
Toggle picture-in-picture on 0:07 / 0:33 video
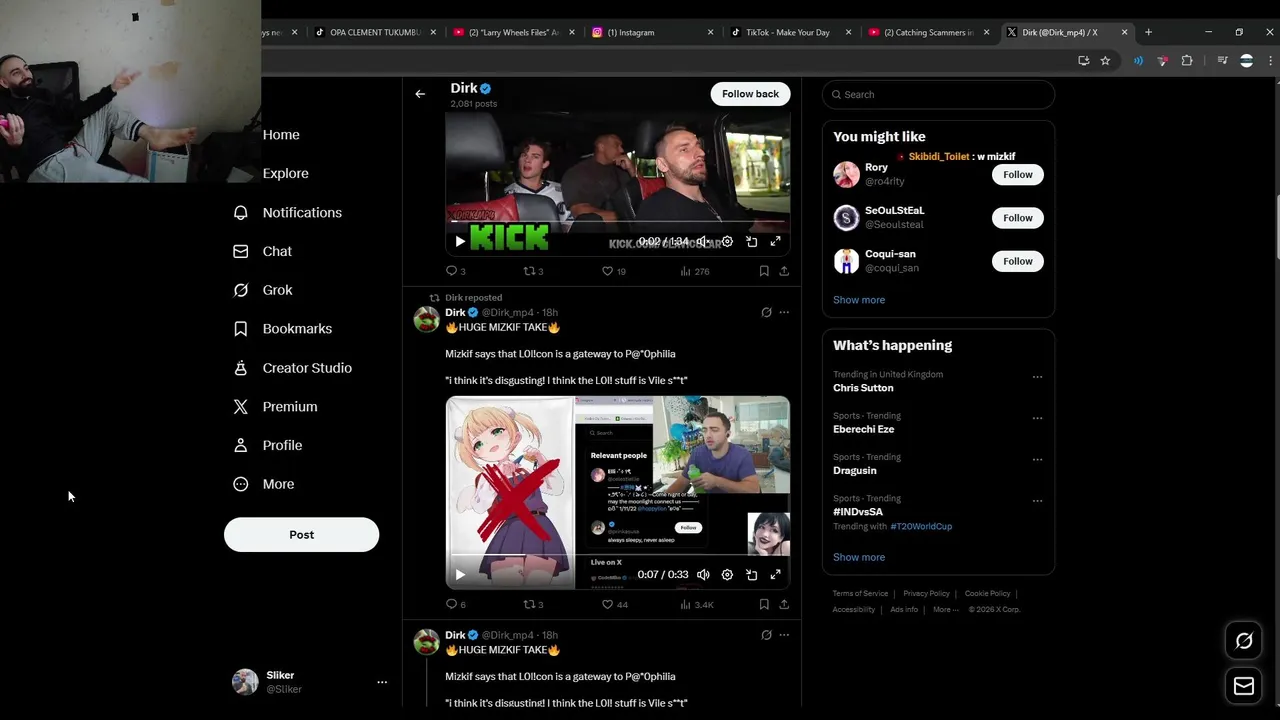click(x=751, y=575)
